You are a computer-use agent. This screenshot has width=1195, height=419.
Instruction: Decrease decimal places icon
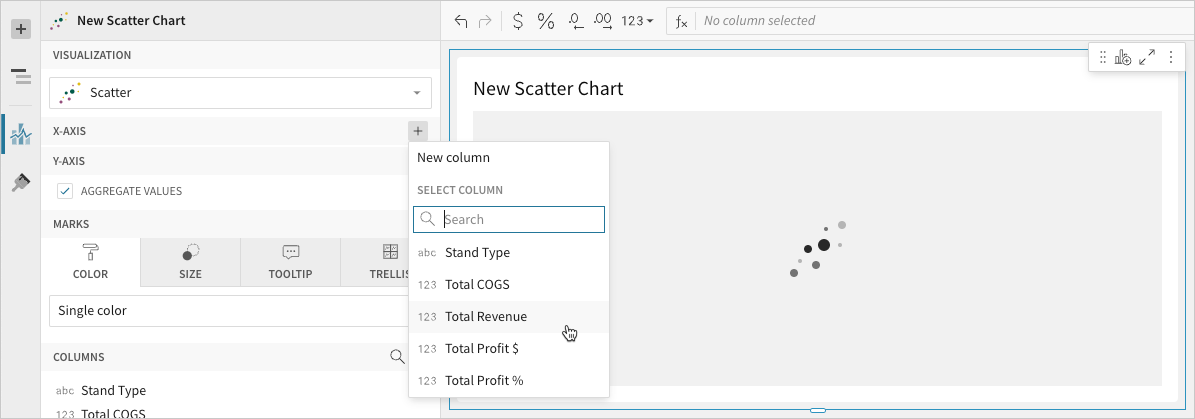click(x=576, y=21)
